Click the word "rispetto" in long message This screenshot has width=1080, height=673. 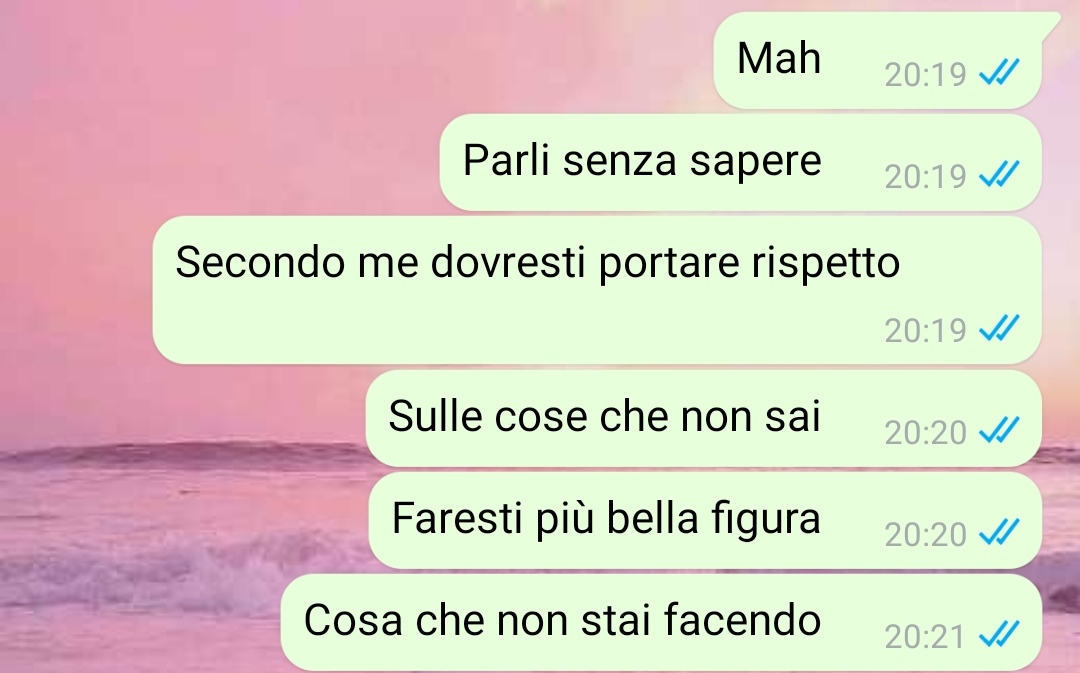click(x=825, y=264)
